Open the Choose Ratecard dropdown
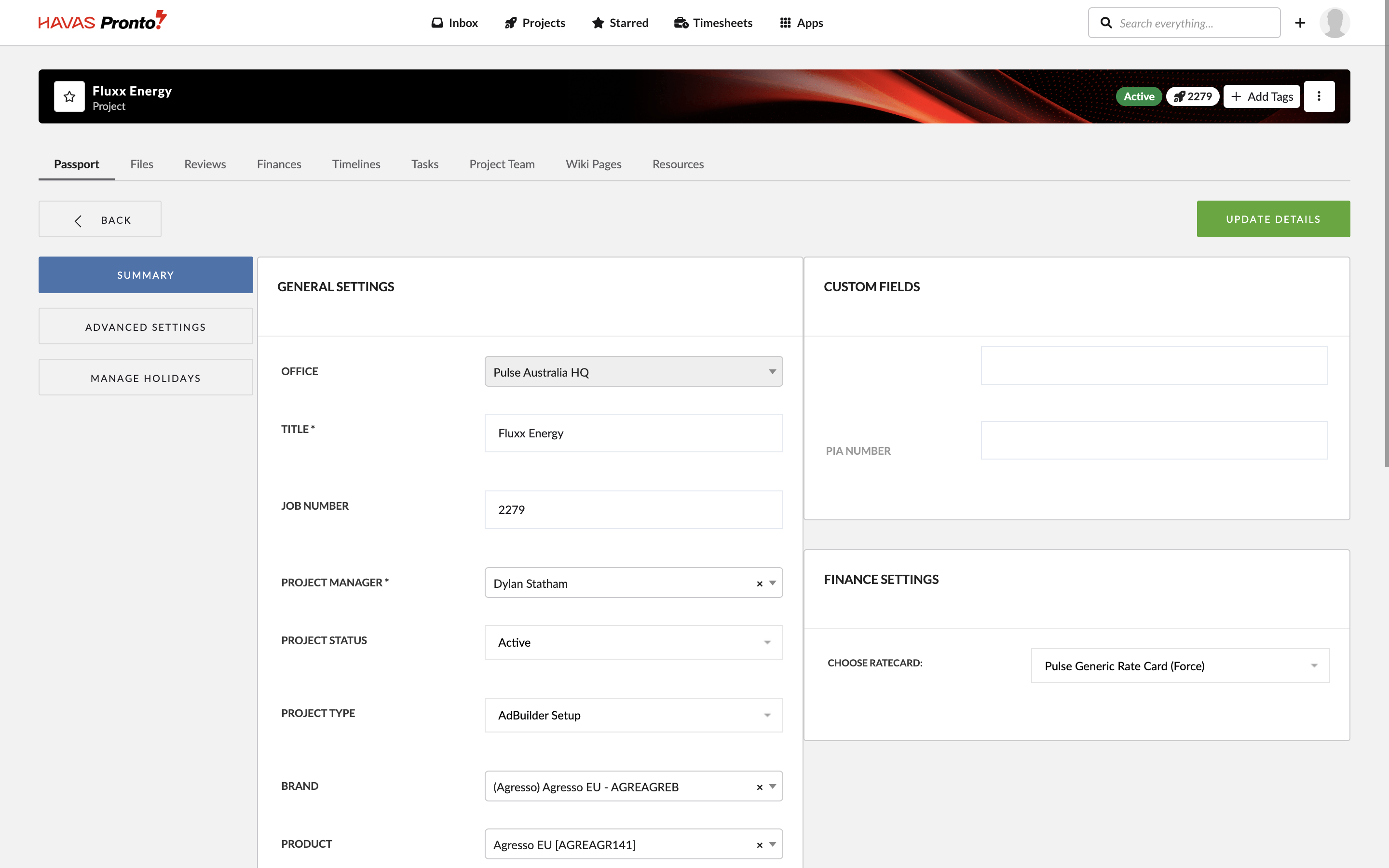This screenshot has height=868, width=1389. [x=1180, y=666]
